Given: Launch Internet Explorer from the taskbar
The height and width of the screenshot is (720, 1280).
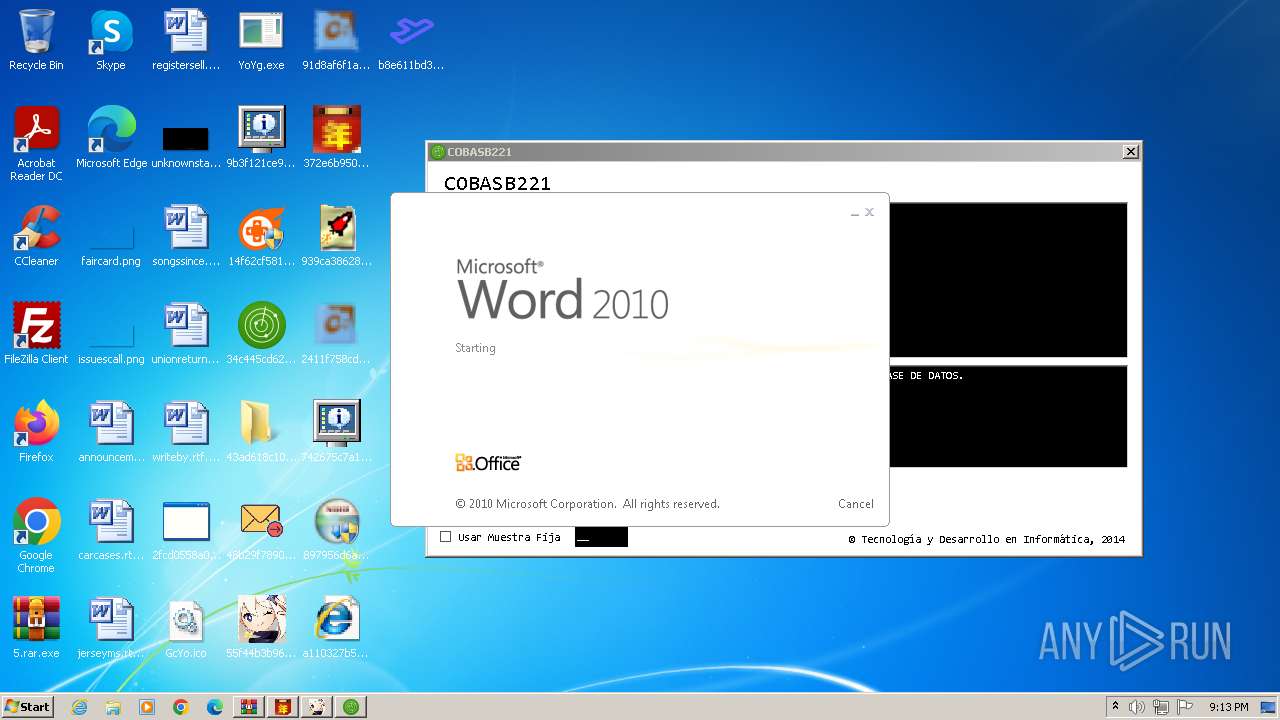Looking at the screenshot, I should (79, 707).
